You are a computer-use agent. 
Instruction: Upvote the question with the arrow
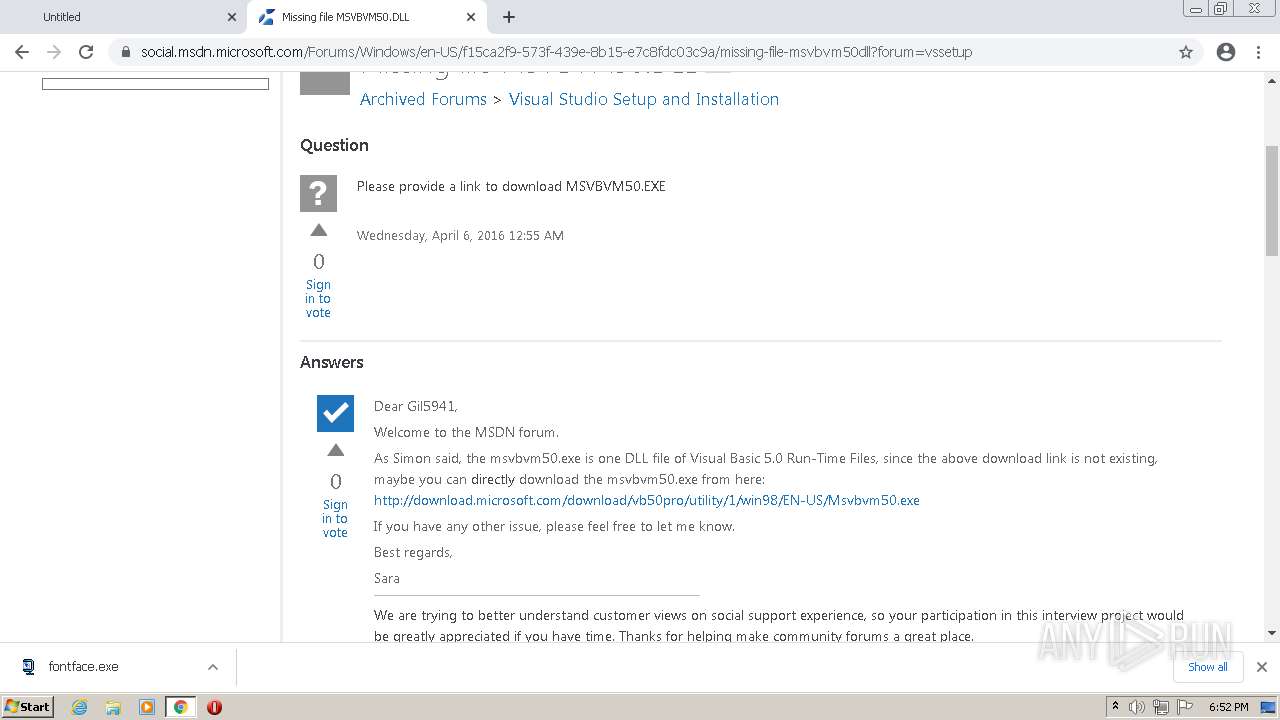(x=319, y=231)
